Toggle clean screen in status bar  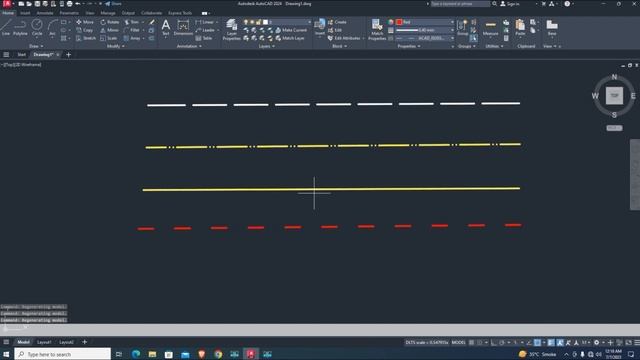tap(629, 342)
